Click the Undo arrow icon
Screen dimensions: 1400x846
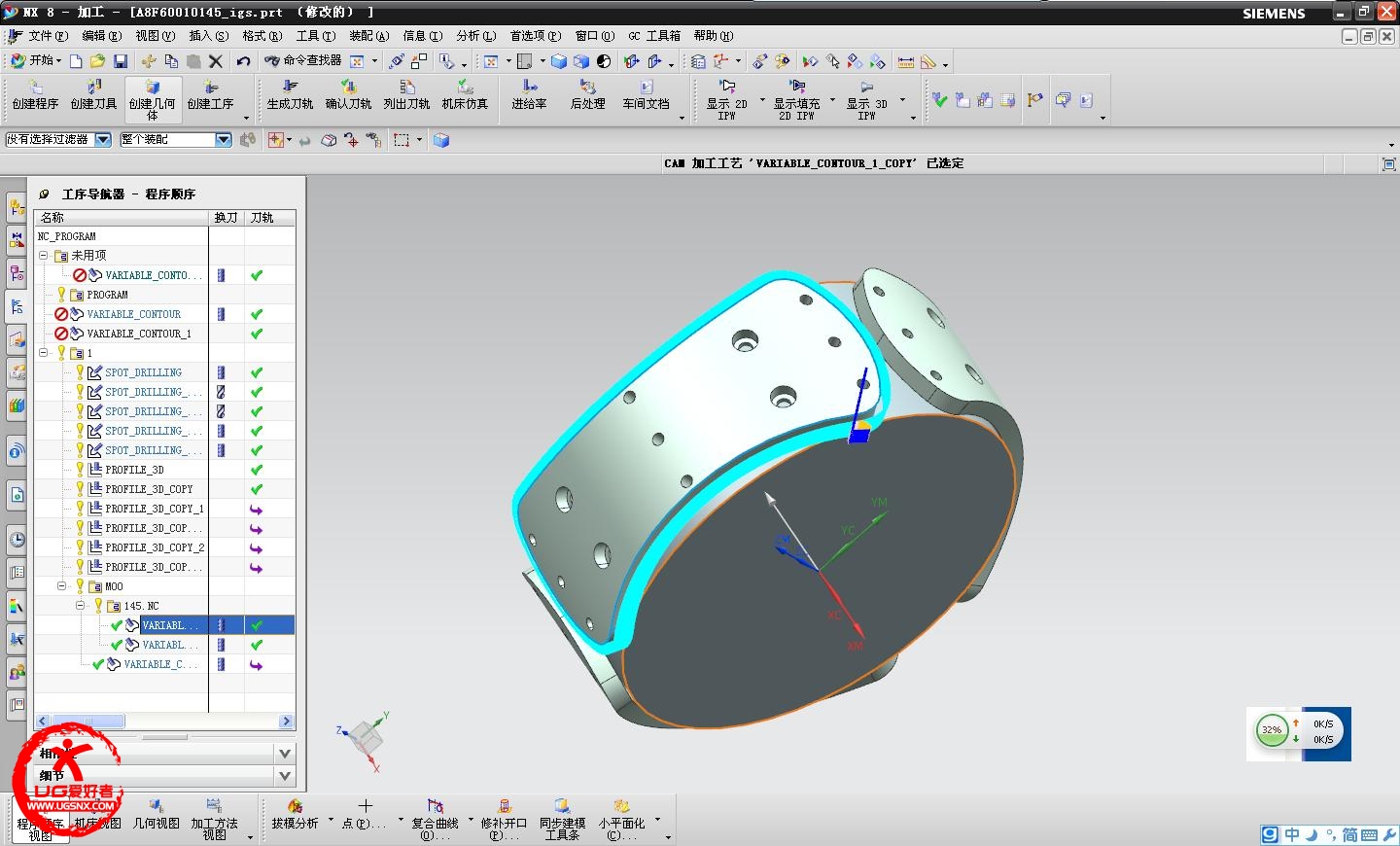pos(243,61)
